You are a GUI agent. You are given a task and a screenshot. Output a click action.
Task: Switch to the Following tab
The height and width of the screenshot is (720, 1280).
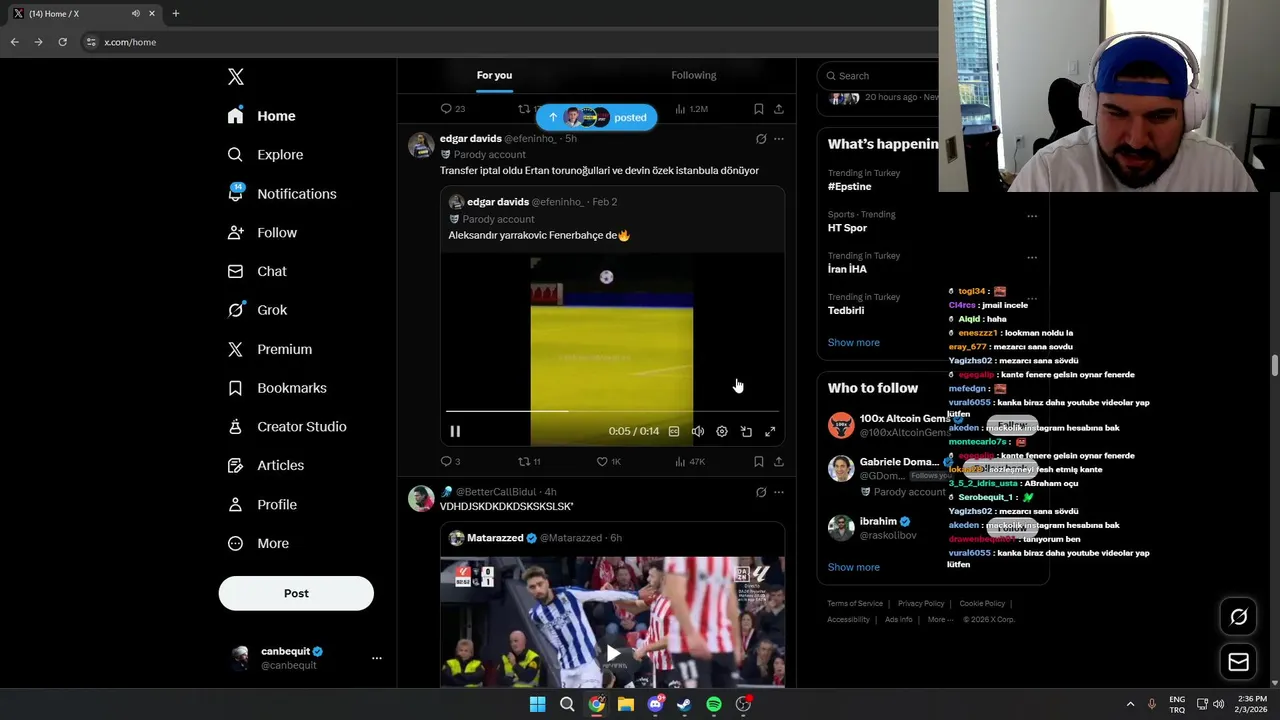click(x=694, y=75)
